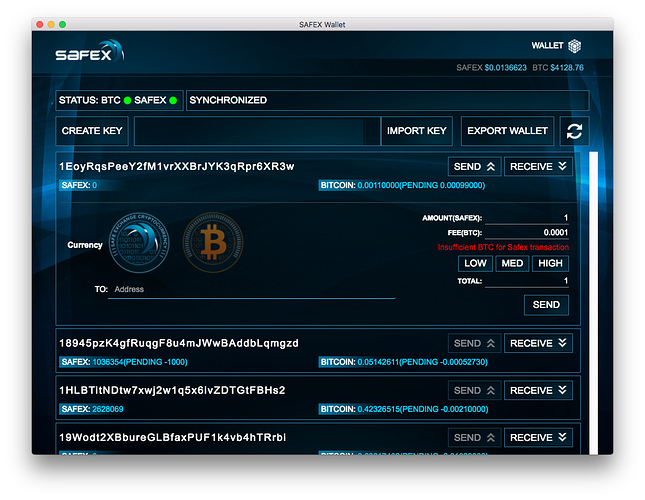This screenshot has width=645, height=500.
Task: Click the BTC green status indicator
Action: (x=128, y=100)
